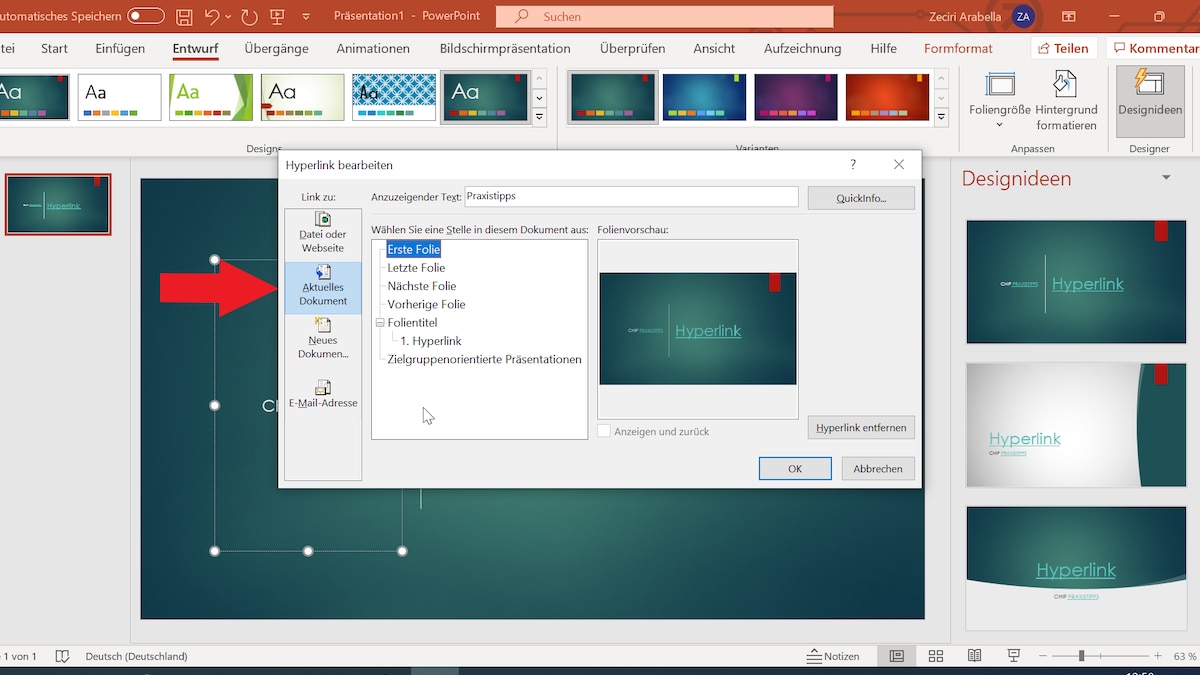The height and width of the screenshot is (675, 1200).
Task: Click the Save icon in the title bar
Action: point(184,16)
